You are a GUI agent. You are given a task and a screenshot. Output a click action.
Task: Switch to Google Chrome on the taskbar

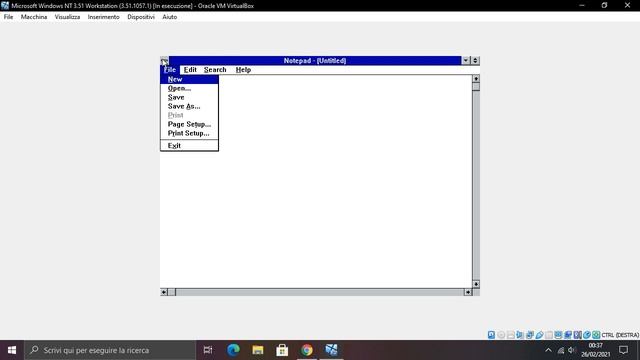point(307,350)
